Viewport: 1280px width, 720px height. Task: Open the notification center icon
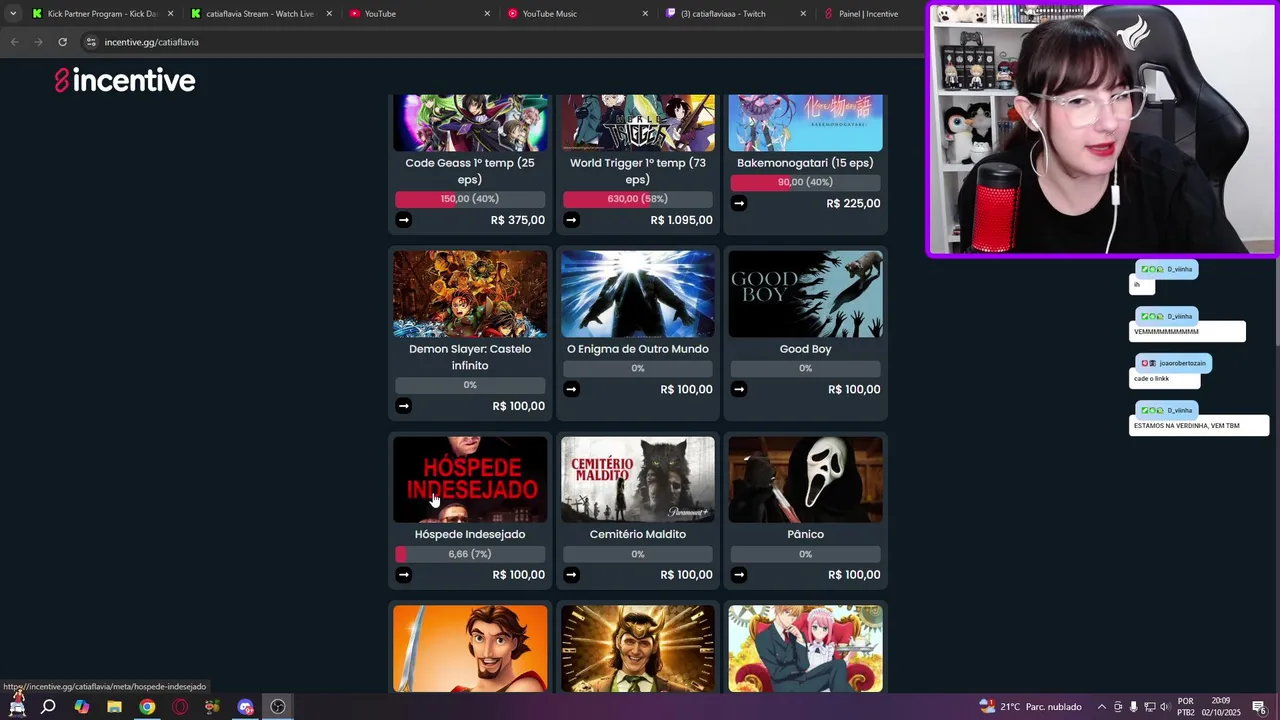point(1259,707)
